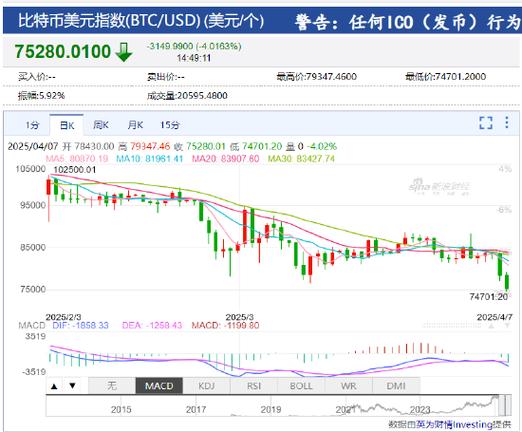Select the 无 indicator option
Viewport: 522px width, 432px height.
click(112, 386)
